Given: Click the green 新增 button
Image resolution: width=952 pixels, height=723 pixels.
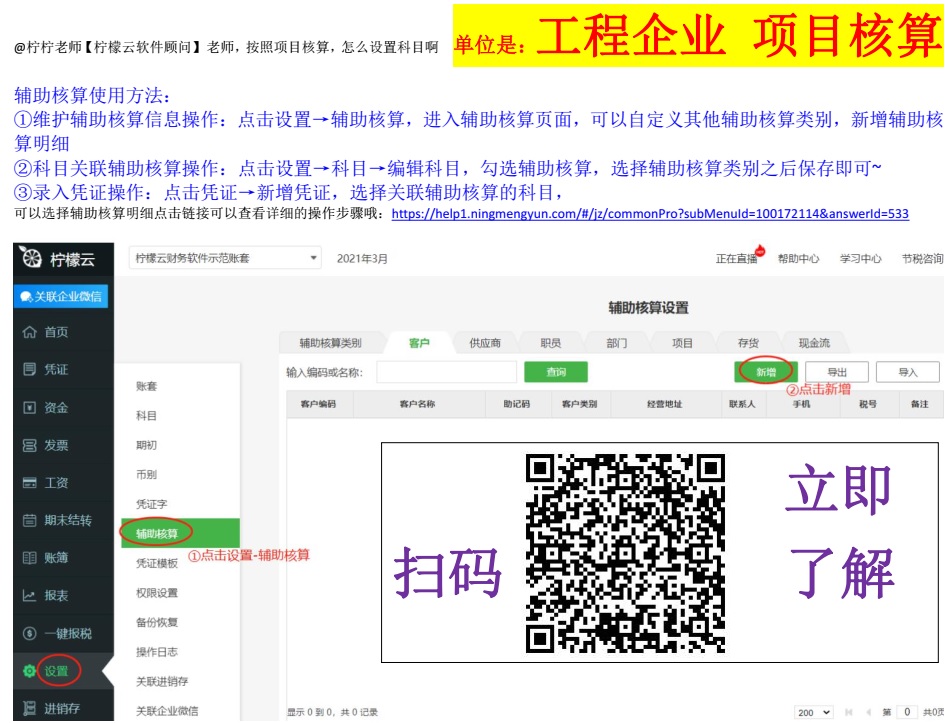Looking at the screenshot, I should [x=765, y=372].
